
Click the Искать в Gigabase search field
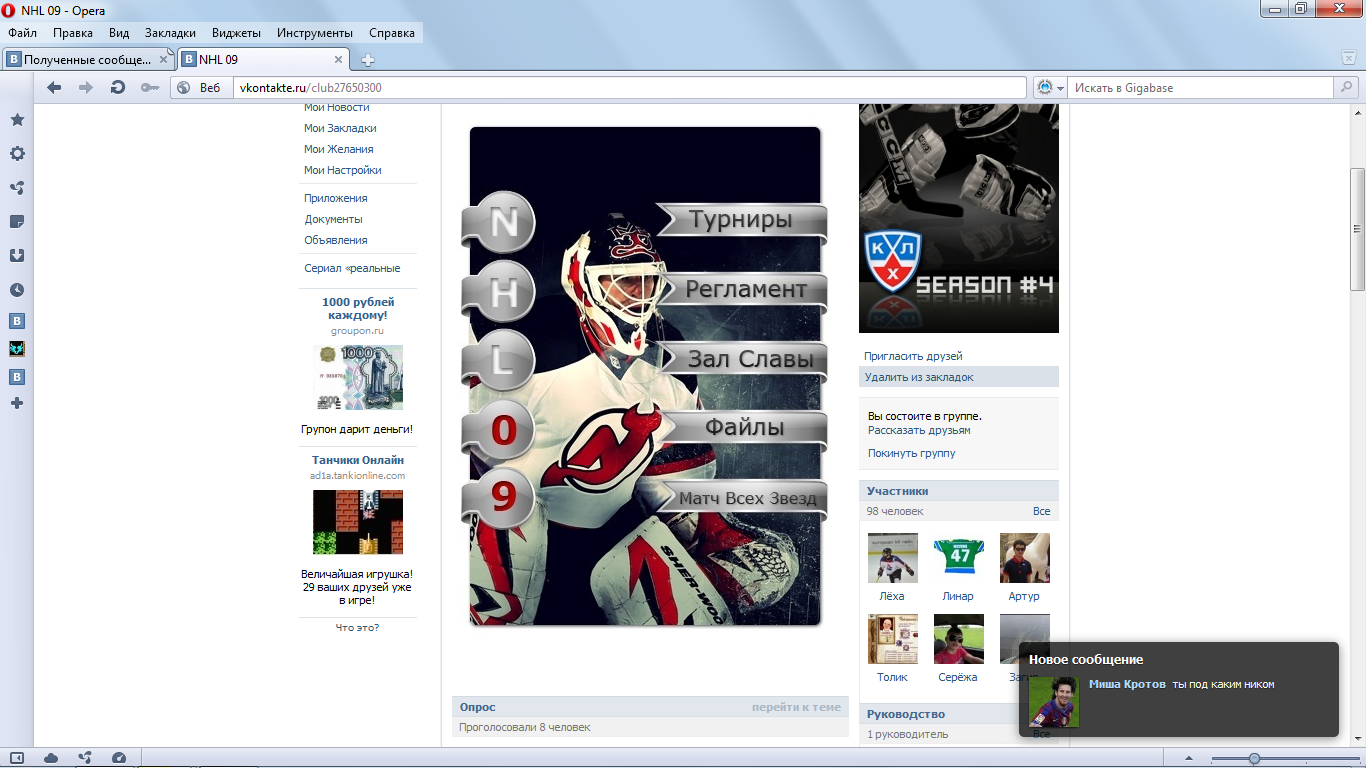[x=1202, y=88]
